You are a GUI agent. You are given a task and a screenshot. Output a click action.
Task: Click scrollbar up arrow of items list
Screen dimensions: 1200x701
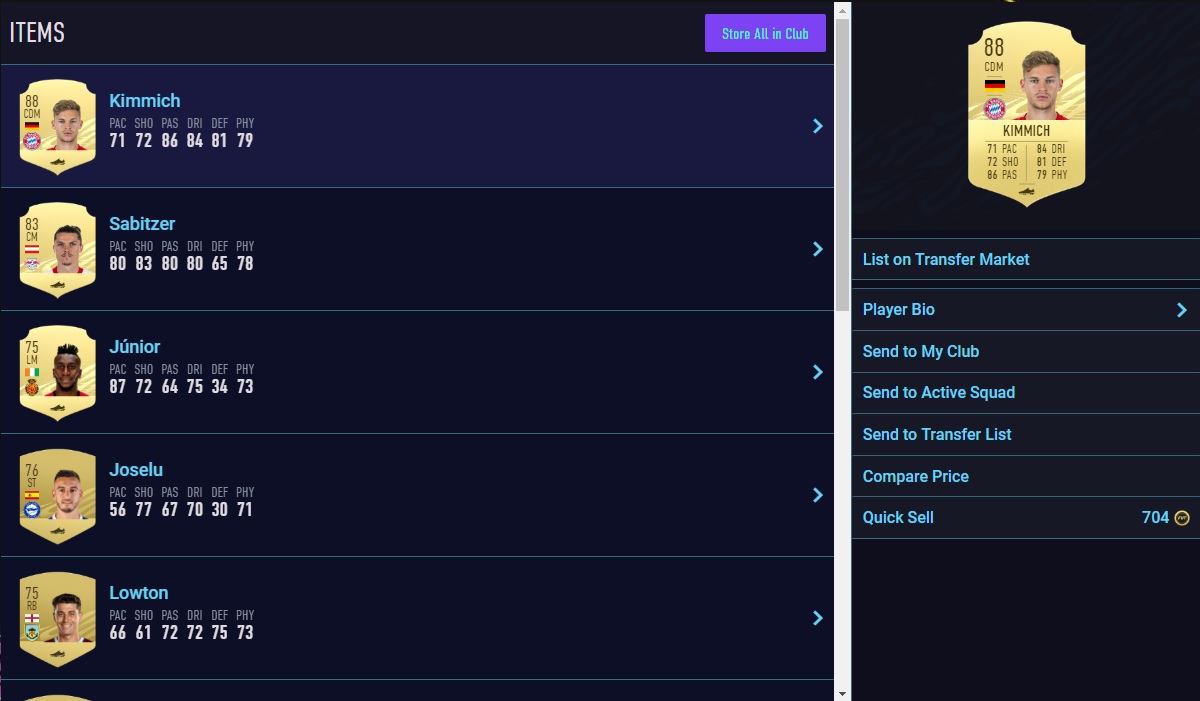coord(843,9)
